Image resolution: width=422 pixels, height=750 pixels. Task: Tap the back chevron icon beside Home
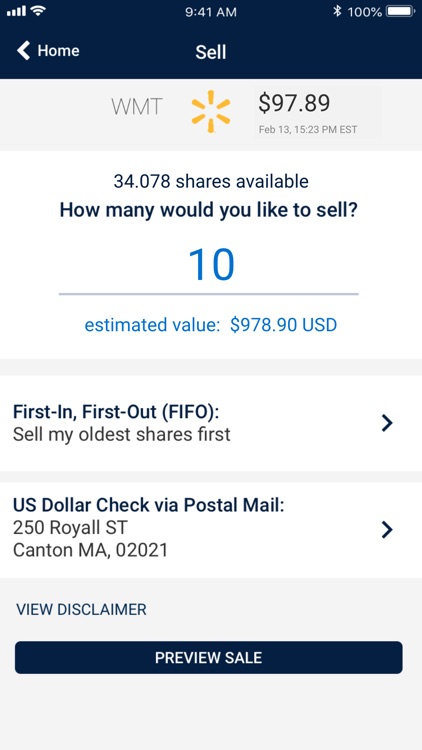click(x=23, y=50)
